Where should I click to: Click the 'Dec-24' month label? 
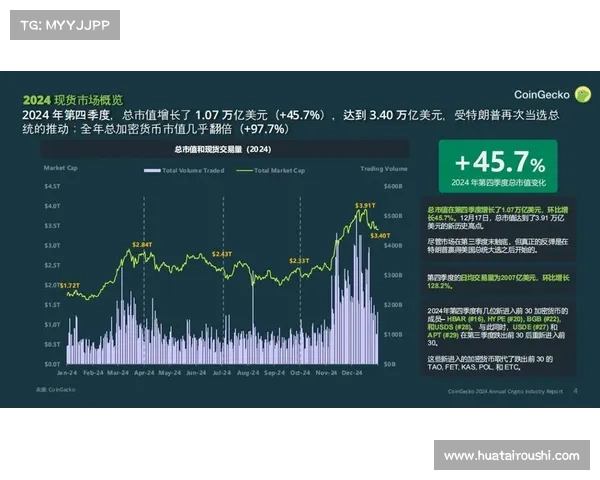[352, 372]
